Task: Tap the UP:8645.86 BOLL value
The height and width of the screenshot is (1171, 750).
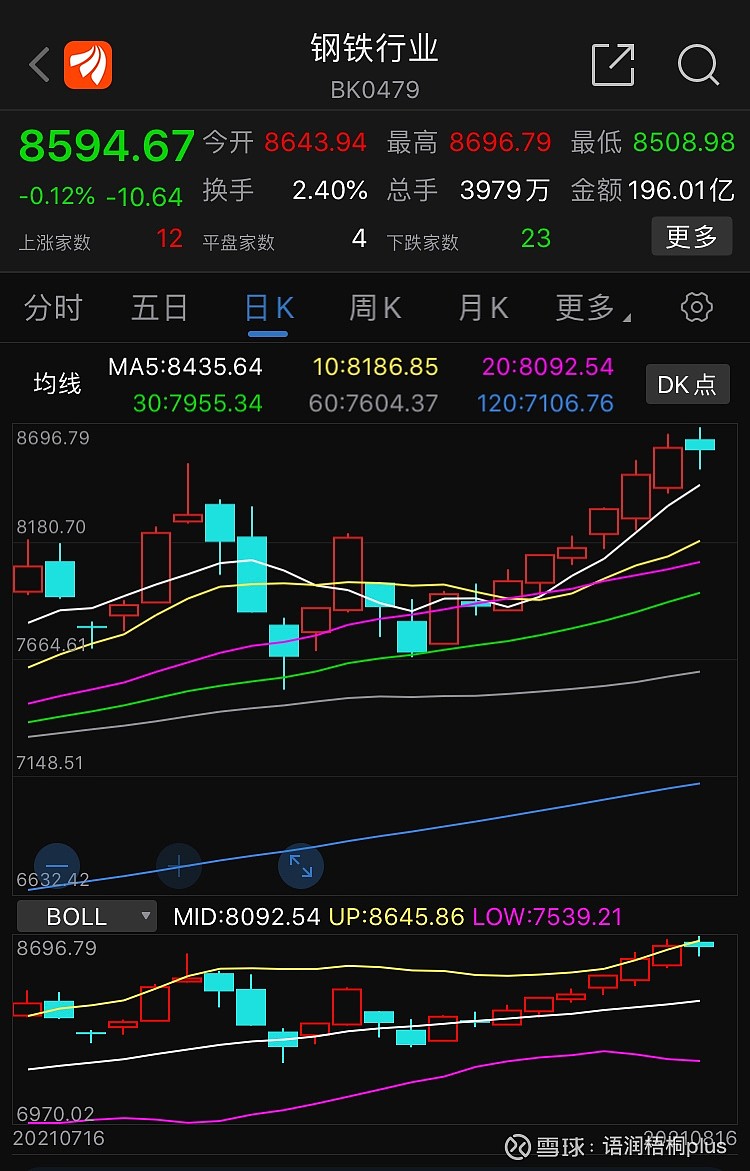Action: [x=397, y=916]
